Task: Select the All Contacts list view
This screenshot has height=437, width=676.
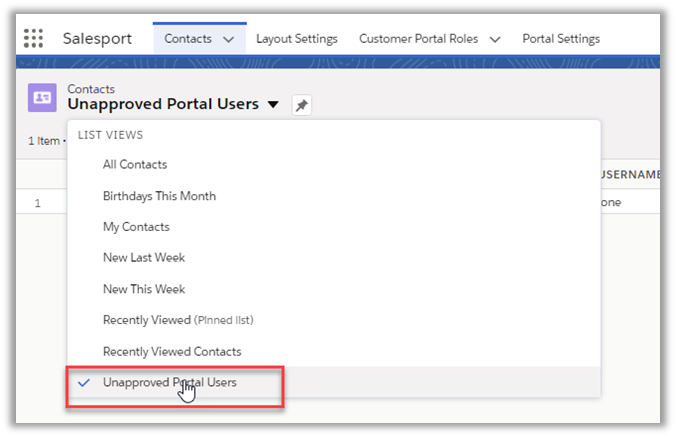Action: [x=135, y=164]
